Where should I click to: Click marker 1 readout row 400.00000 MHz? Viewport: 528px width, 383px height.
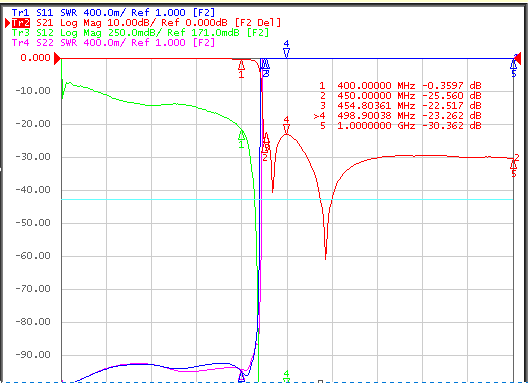[x=400, y=86]
